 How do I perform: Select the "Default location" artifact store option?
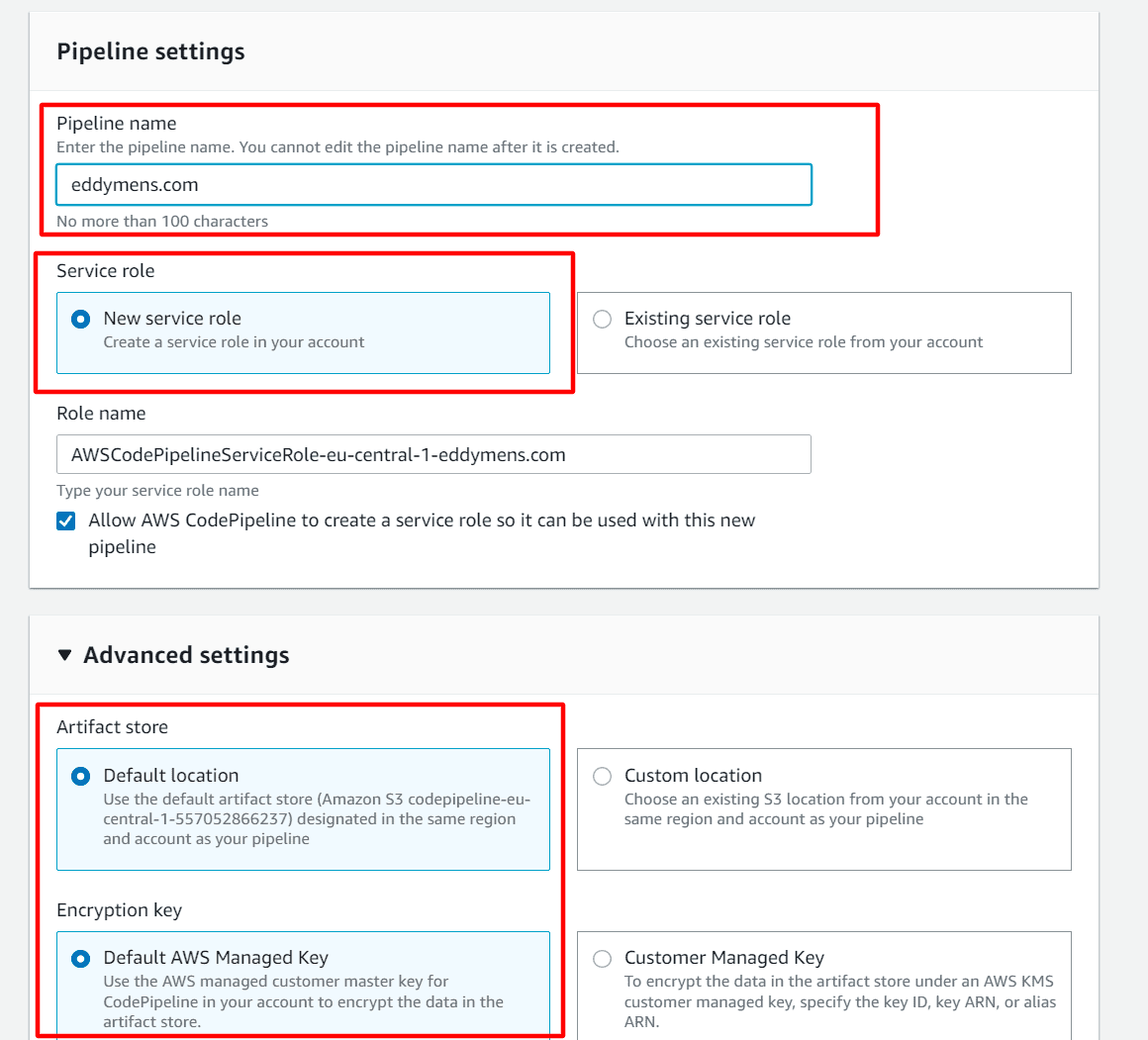[80, 776]
